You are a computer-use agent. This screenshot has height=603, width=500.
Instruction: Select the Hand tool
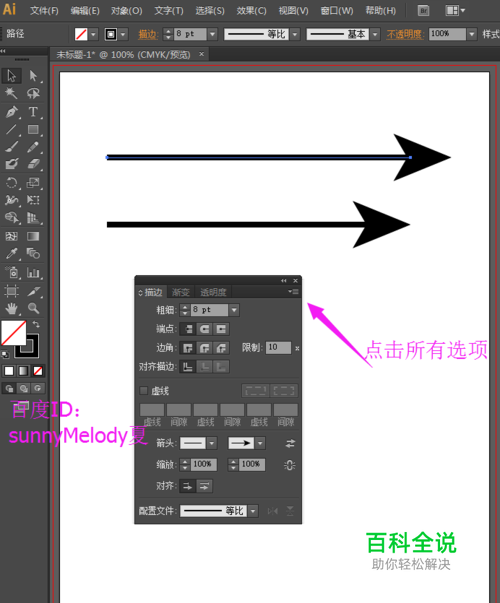[12, 308]
